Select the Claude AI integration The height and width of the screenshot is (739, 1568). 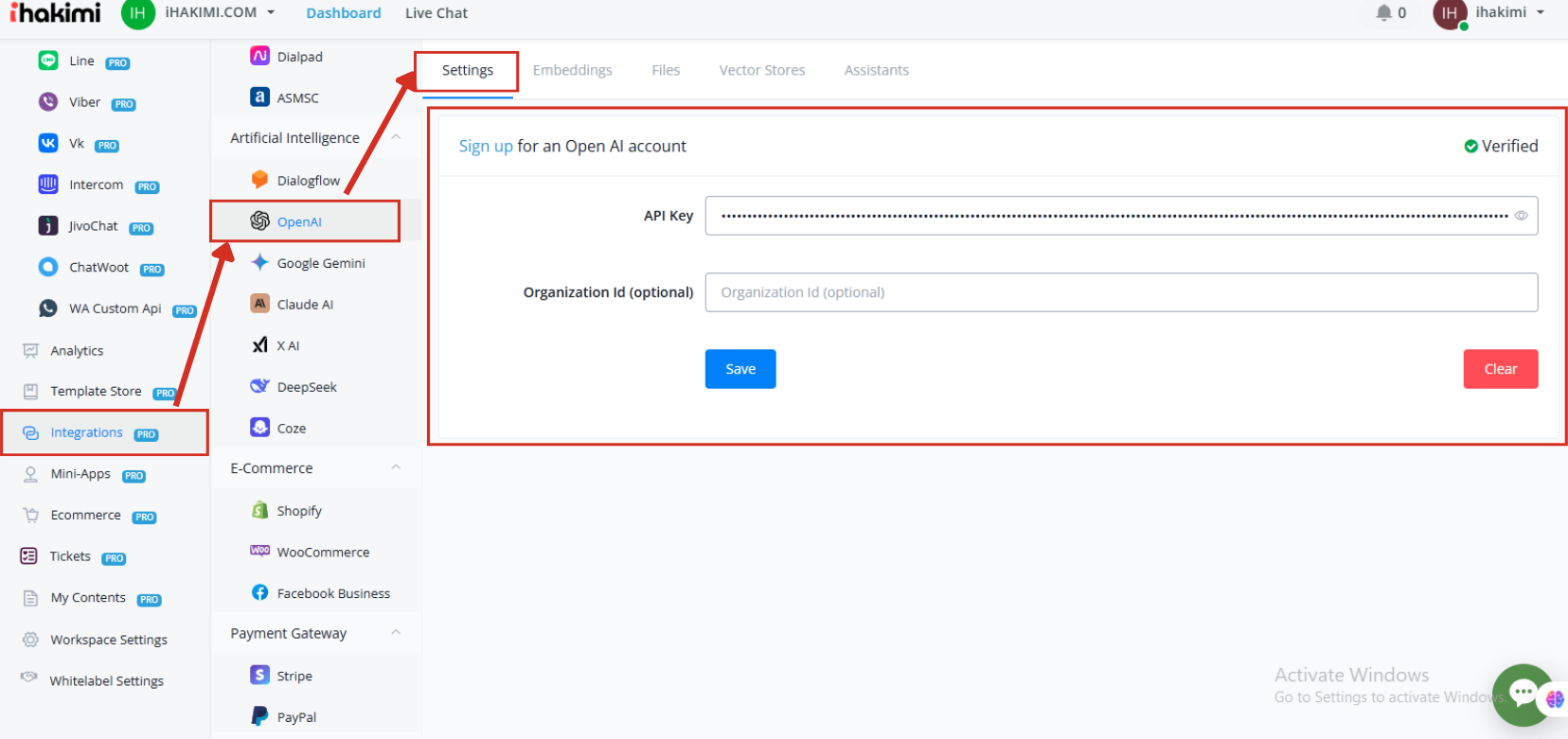(x=304, y=305)
